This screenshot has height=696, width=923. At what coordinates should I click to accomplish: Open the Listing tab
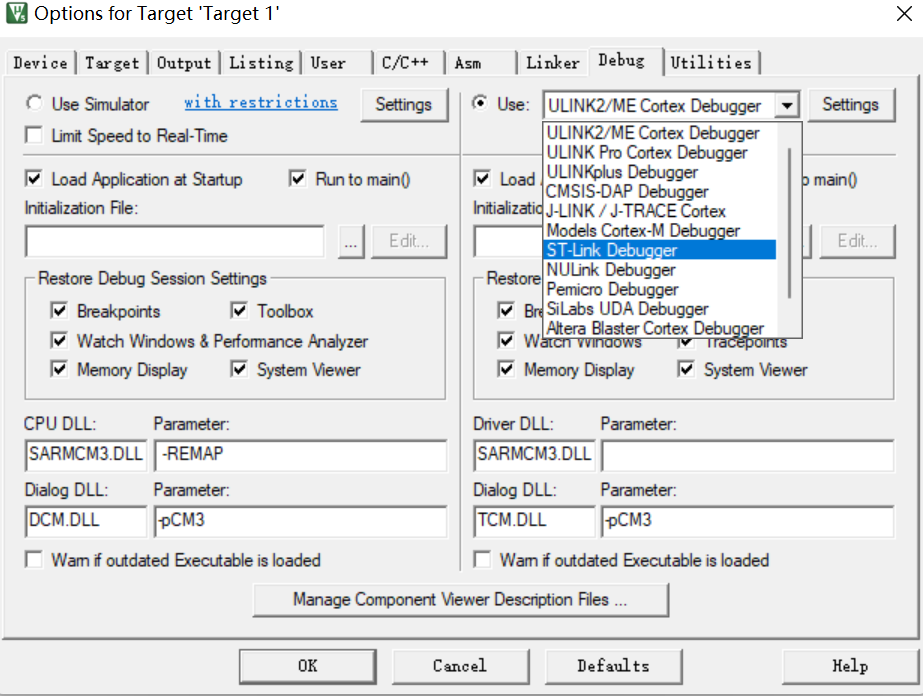click(x=261, y=62)
